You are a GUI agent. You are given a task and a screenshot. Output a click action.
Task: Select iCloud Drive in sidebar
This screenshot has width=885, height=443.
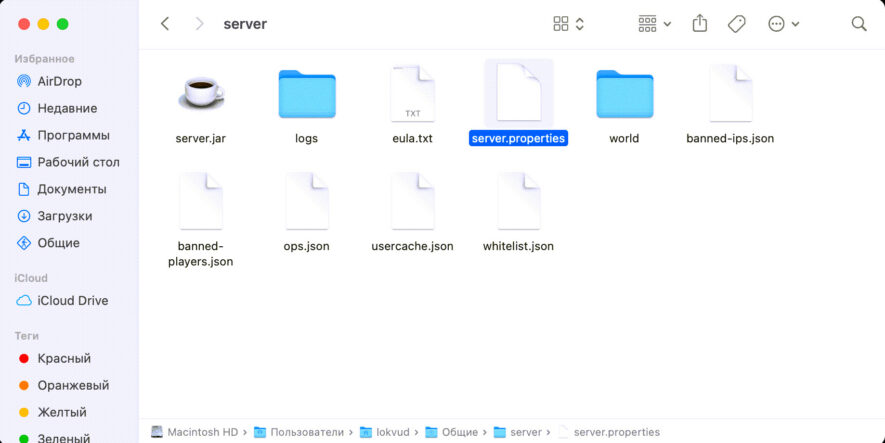(x=72, y=300)
